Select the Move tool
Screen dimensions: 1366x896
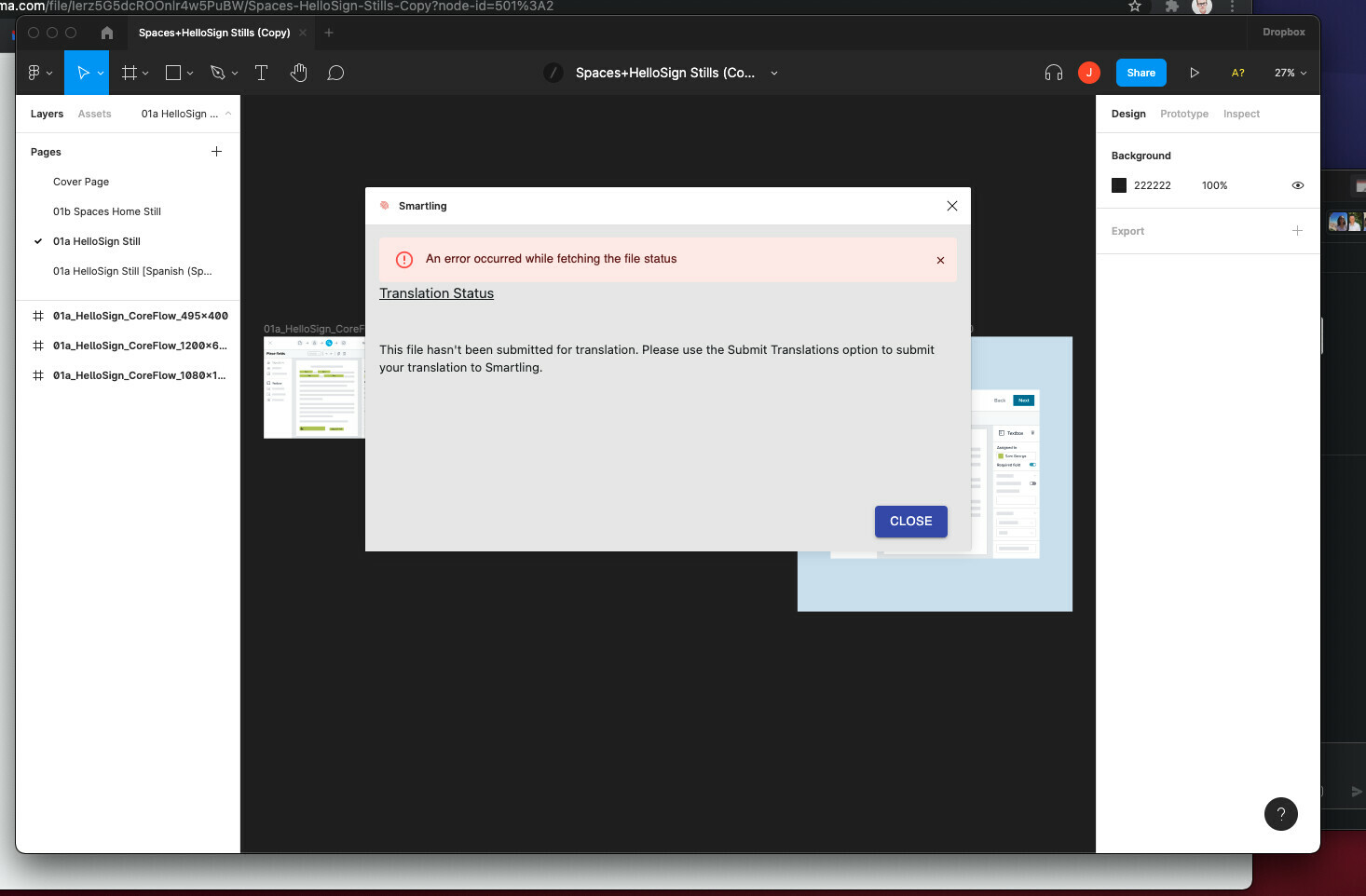coord(83,73)
